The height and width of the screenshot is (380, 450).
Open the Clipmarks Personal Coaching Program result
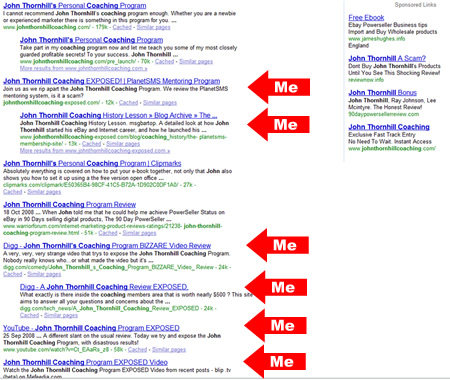pyautogui.click(x=92, y=163)
